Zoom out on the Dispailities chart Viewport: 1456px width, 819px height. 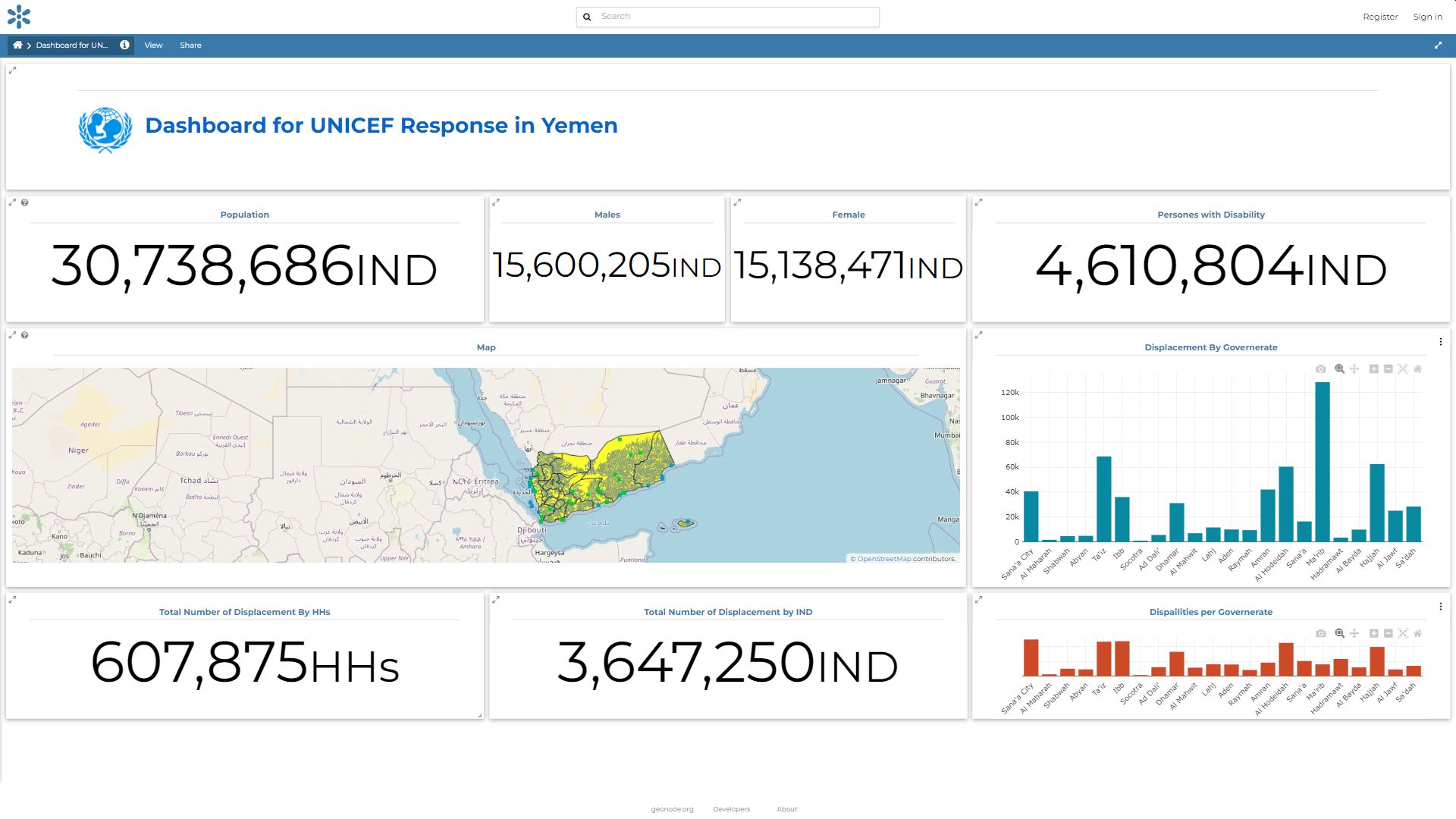[1388, 634]
